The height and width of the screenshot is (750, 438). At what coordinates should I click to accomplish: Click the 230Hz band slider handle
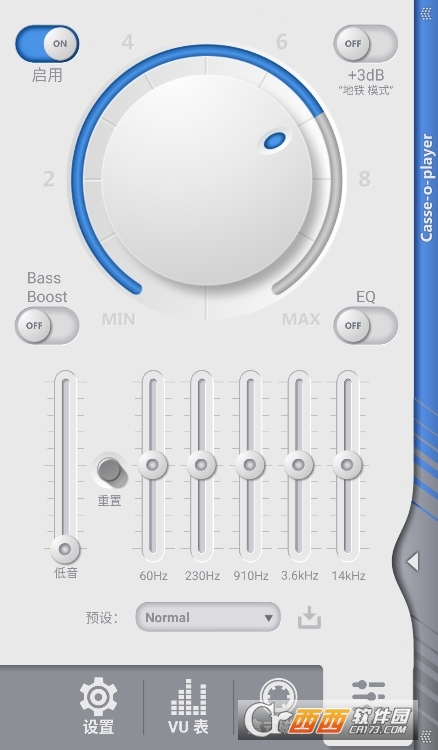point(201,464)
